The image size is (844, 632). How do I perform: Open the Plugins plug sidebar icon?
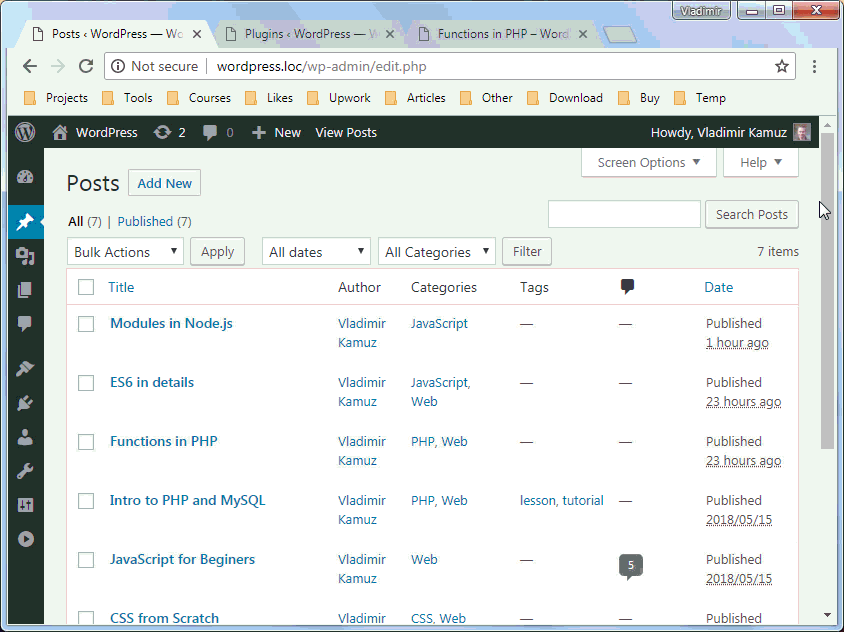click(x=25, y=403)
